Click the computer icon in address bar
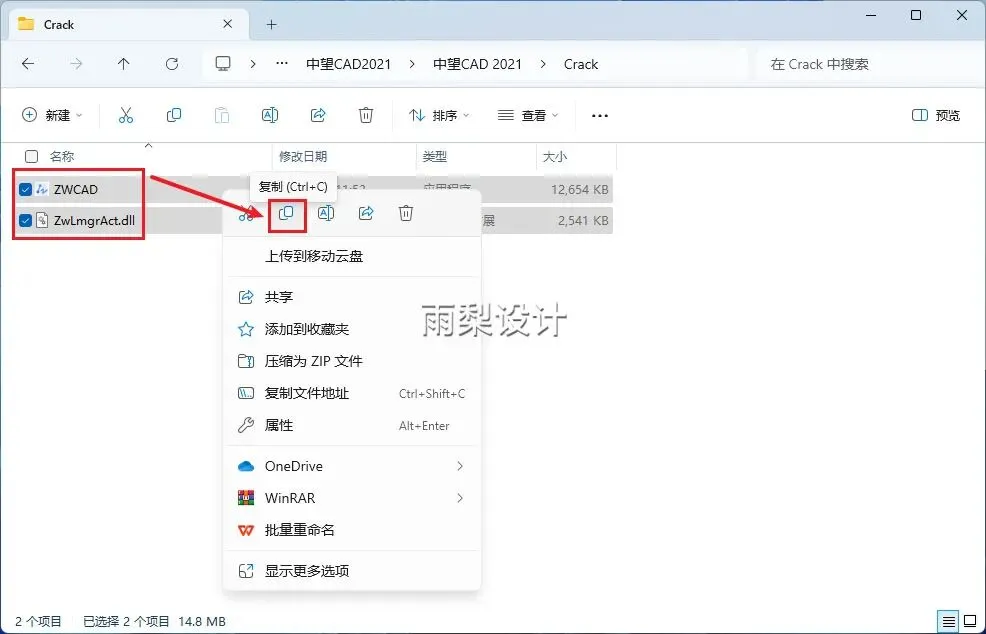The image size is (986, 634). click(x=223, y=64)
